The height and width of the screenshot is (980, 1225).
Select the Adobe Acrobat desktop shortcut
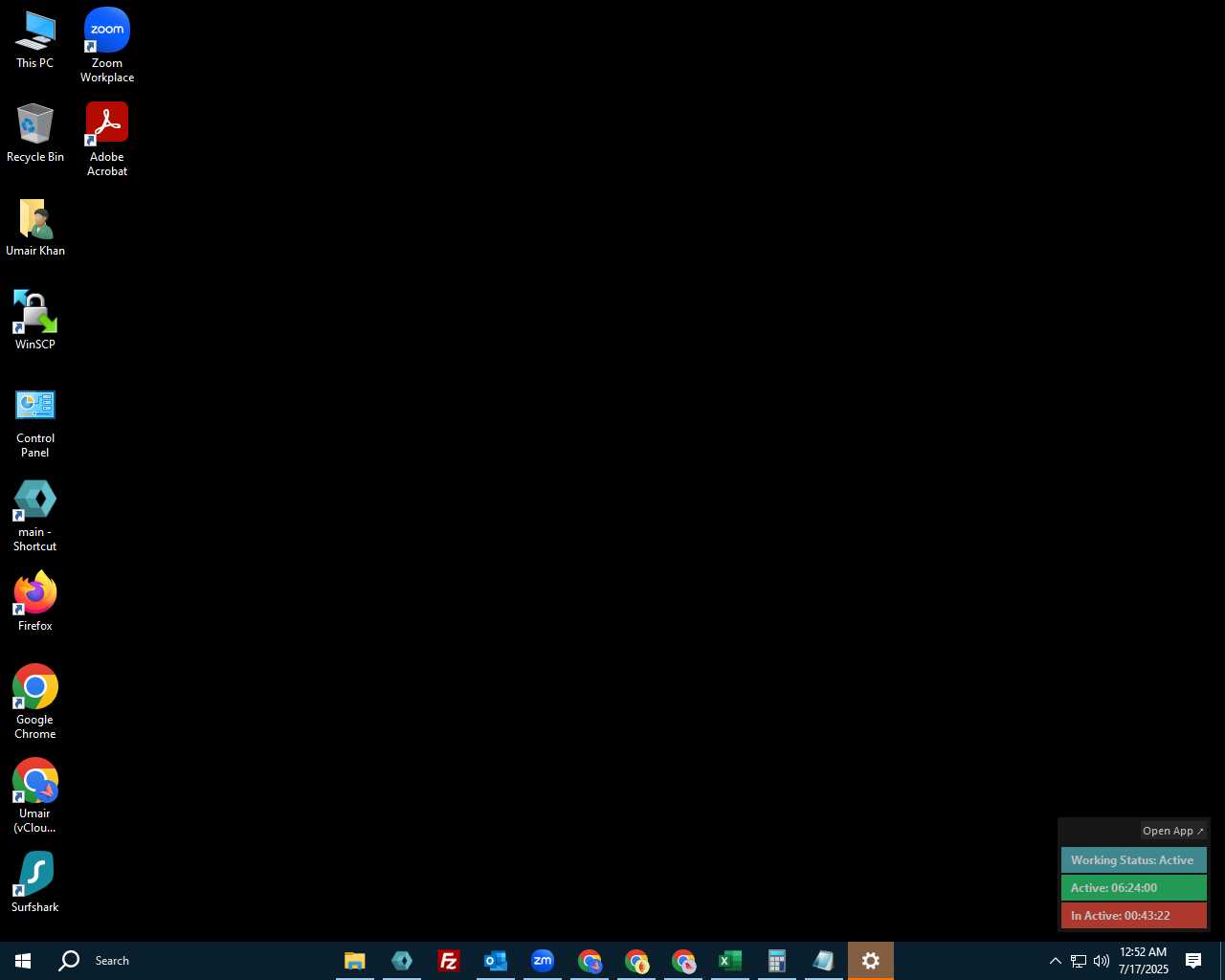coord(107,140)
